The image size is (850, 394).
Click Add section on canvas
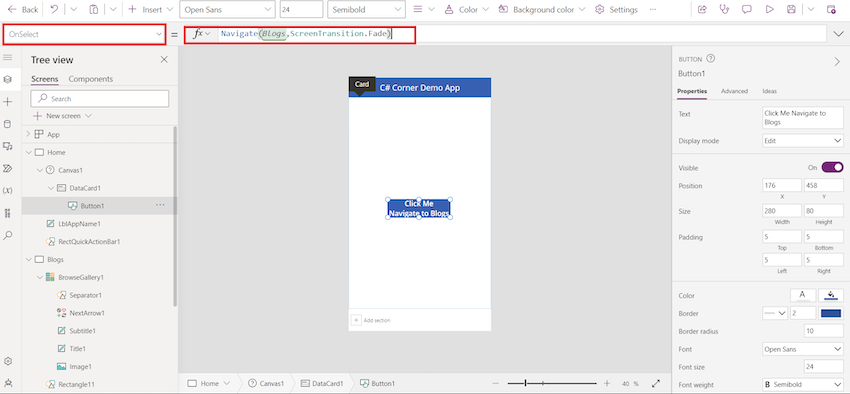(x=371, y=320)
